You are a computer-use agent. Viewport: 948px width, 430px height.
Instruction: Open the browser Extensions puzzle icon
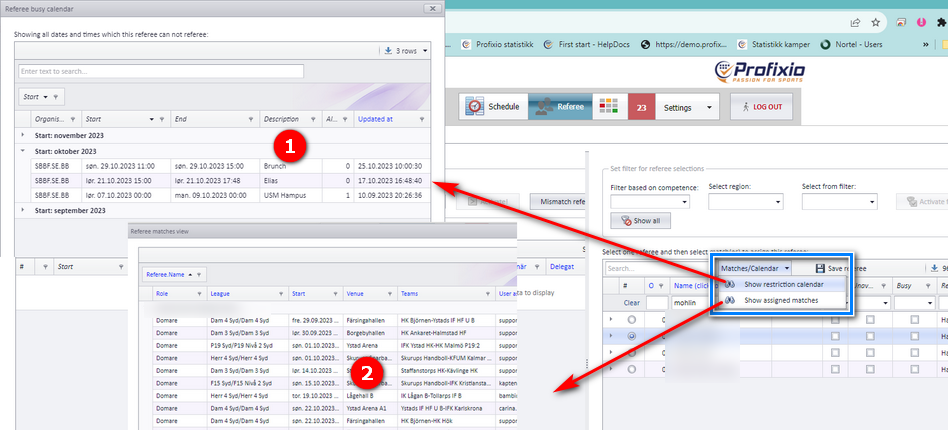(941, 23)
